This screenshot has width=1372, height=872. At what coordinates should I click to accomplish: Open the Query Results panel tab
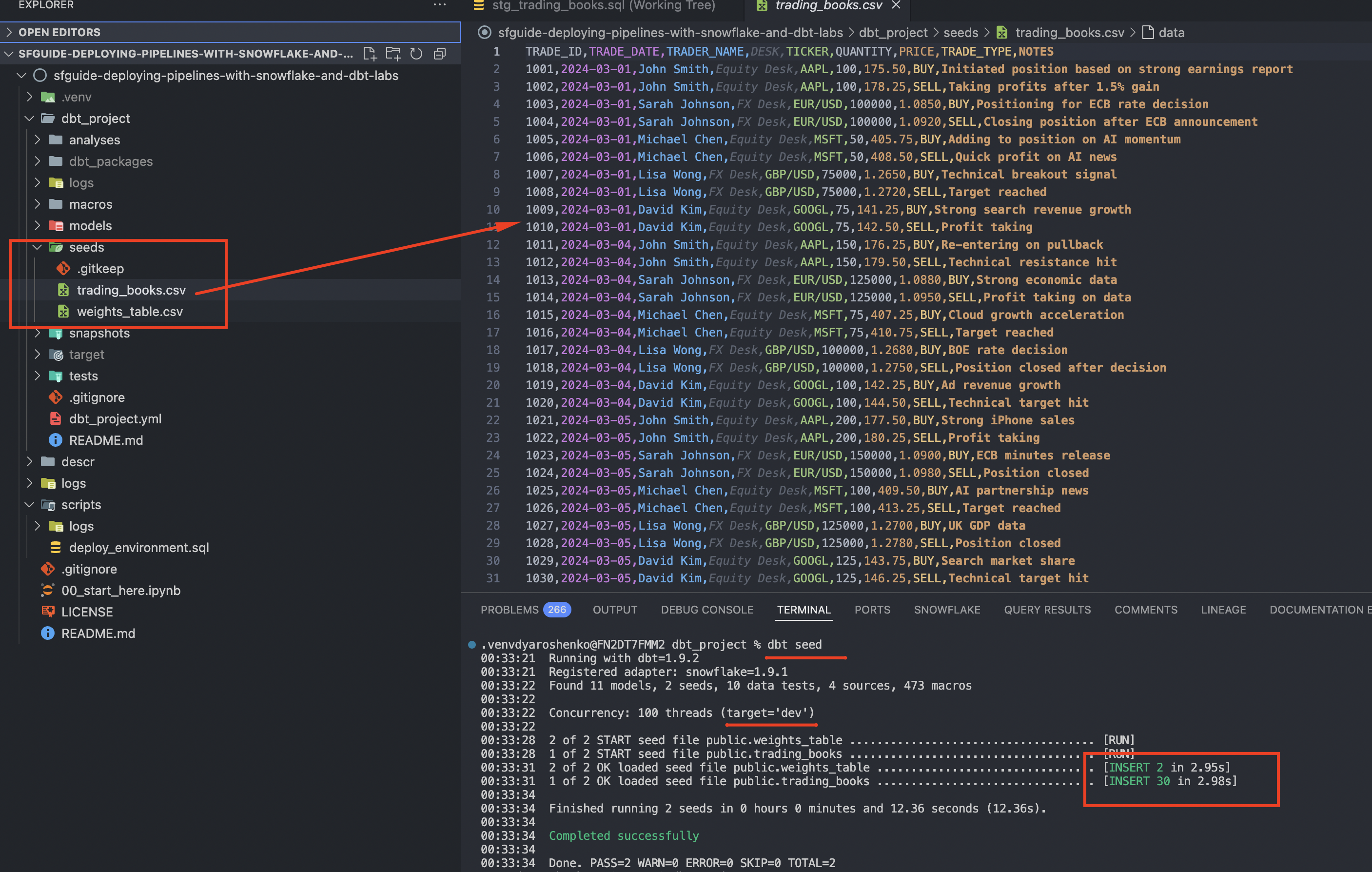click(1047, 610)
